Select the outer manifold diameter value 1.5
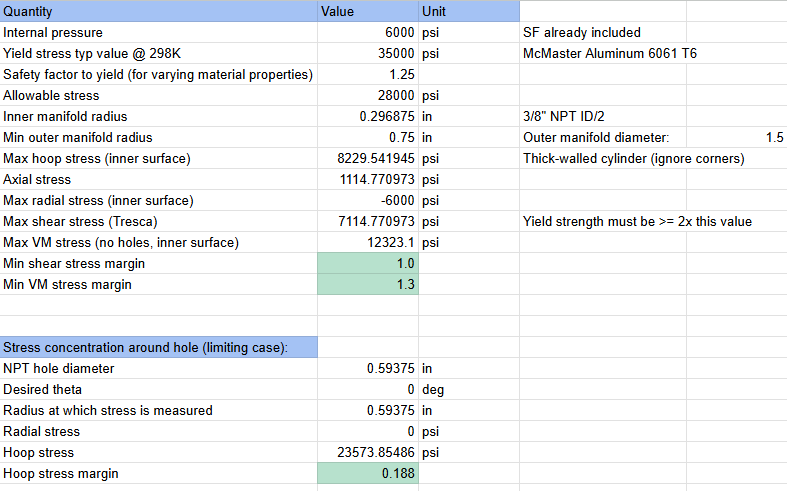The height and width of the screenshot is (491, 787). click(773, 137)
